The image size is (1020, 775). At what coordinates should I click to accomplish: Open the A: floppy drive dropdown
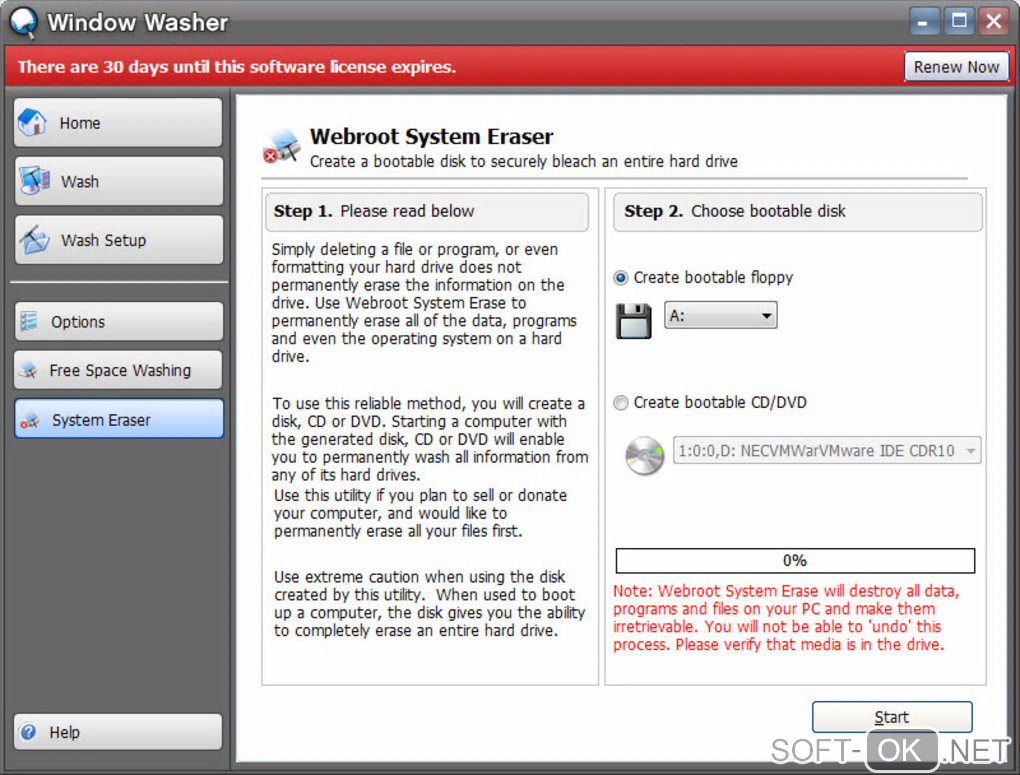(x=720, y=316)
